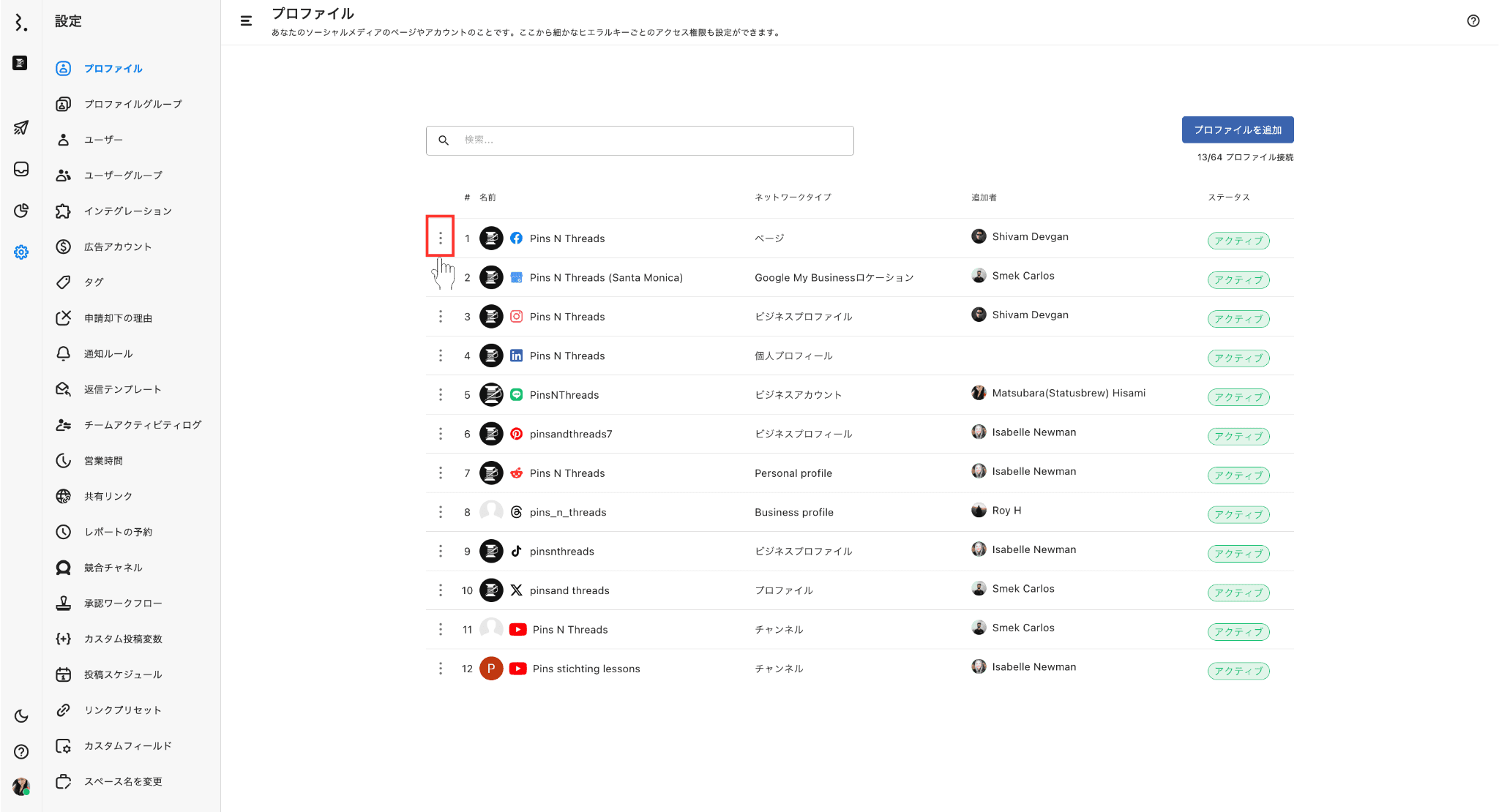The height and width of the screenshot is (812, 1499).
Task: Open the reports pie-chart icon
Action: pos(21,211)
